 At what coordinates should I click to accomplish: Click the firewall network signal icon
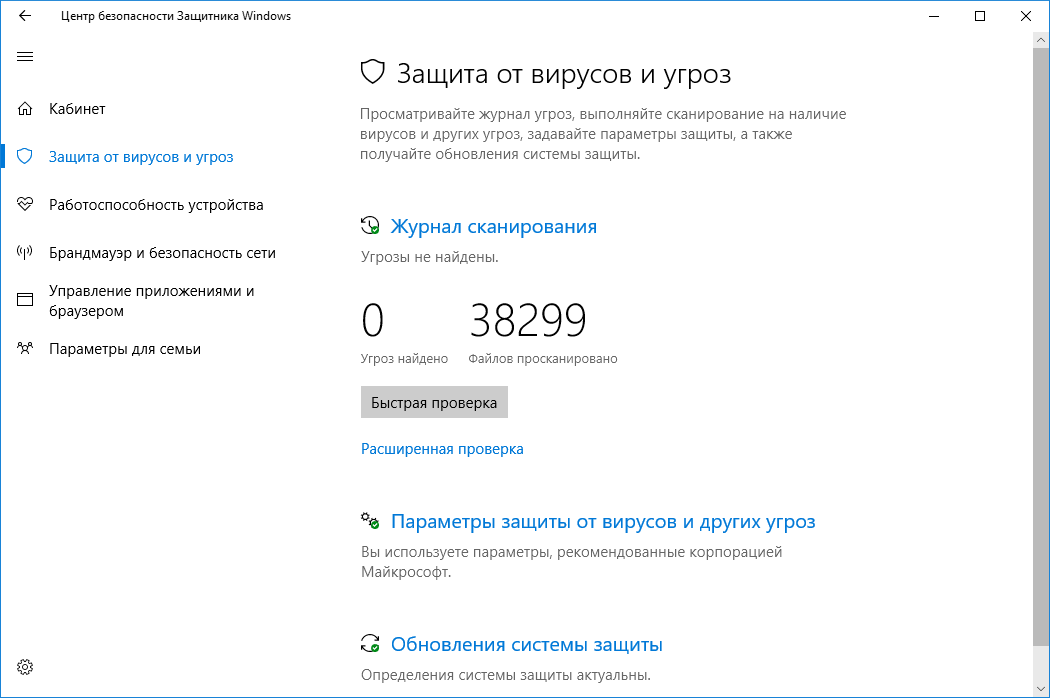[x=25, y=252]
